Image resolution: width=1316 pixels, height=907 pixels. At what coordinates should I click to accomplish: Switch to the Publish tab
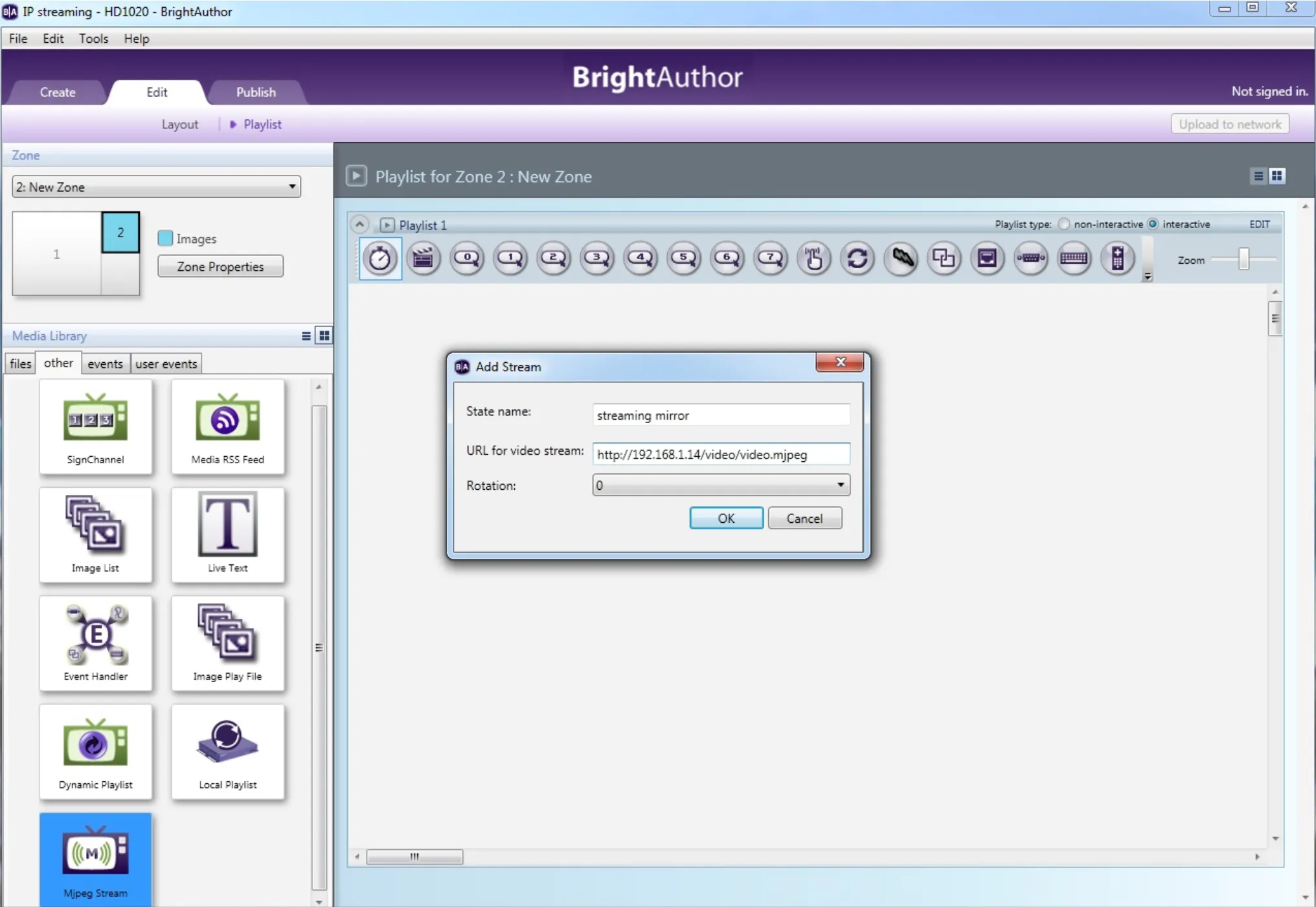256,92
